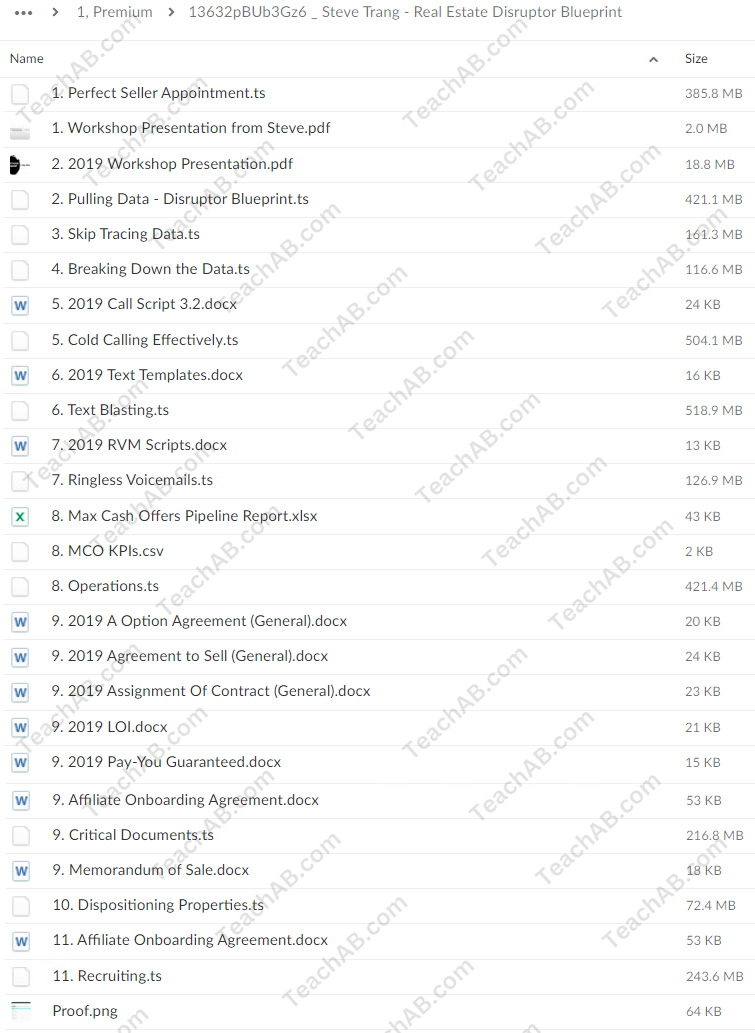Sort the list by the Name header
Screen dimensions: 755x1033
point(27,59)
